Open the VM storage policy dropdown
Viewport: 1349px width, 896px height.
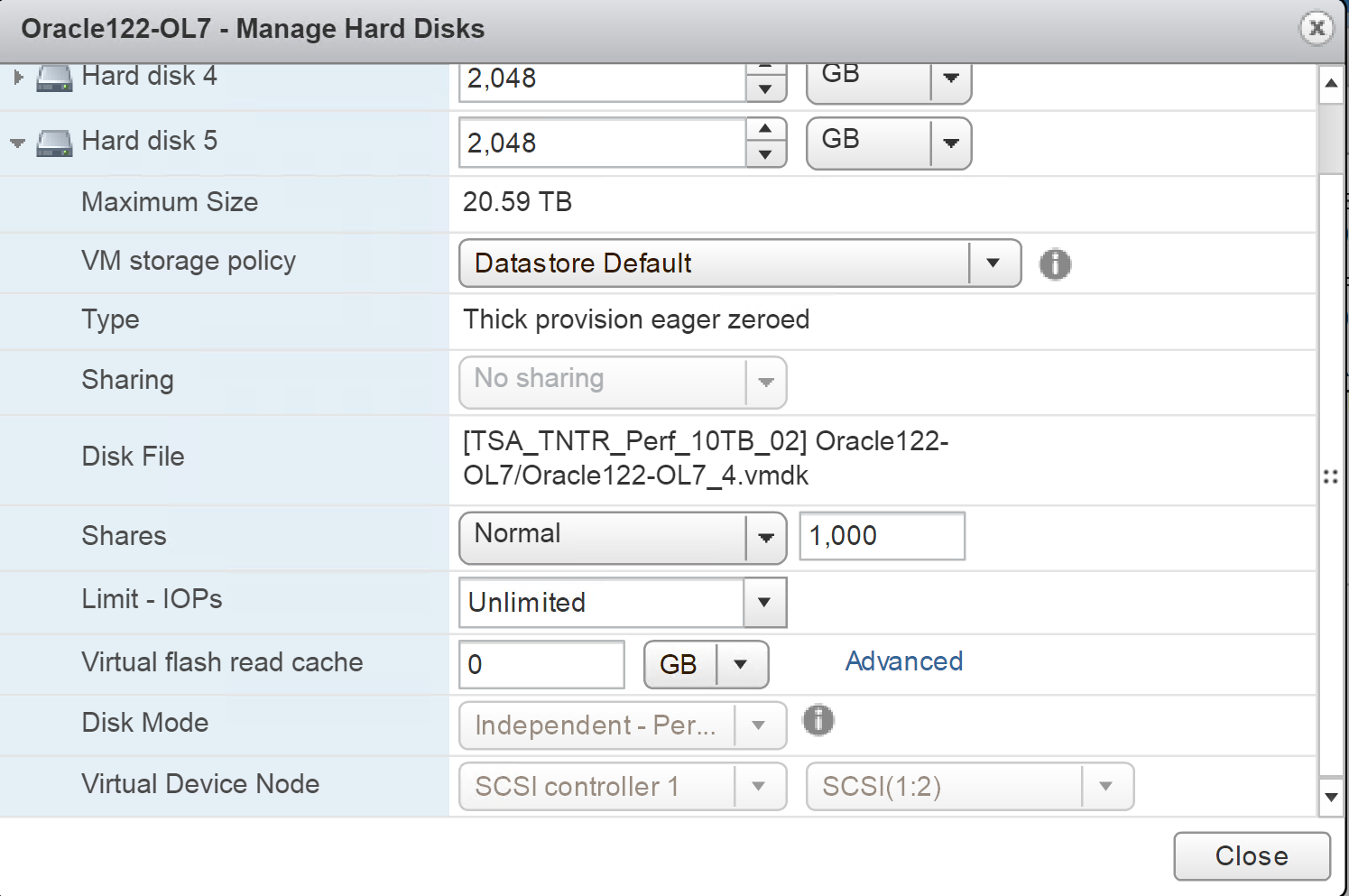993,263
